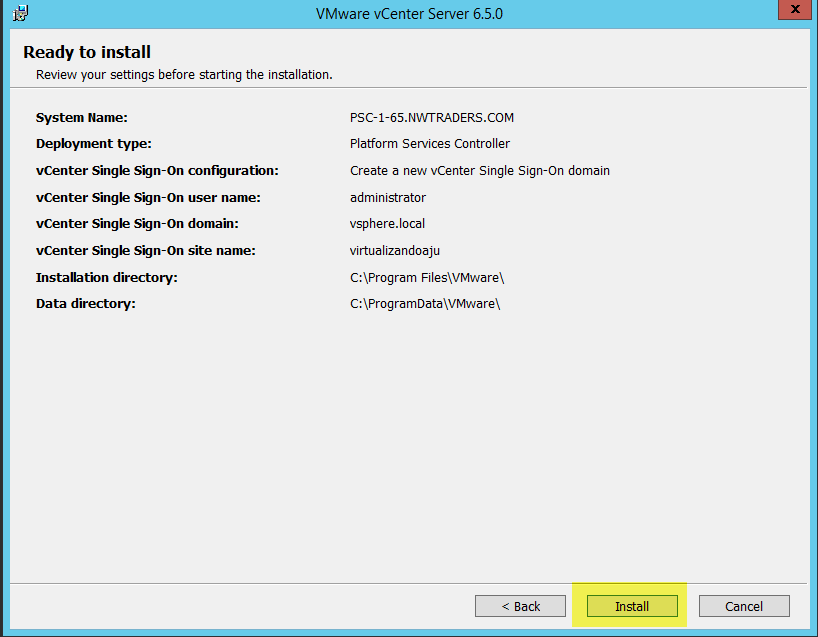Click the C:\ProgramData\VMware\ data directory path

[425, 304]
